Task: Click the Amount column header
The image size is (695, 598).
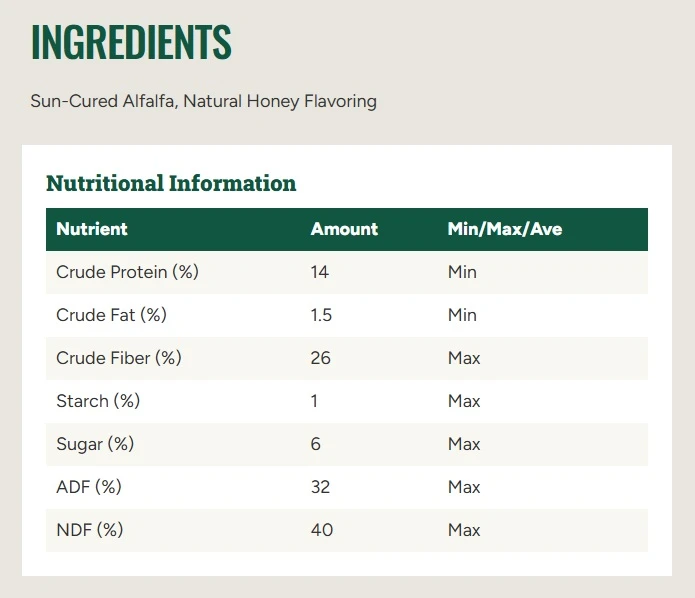Action: click(344, 229)
